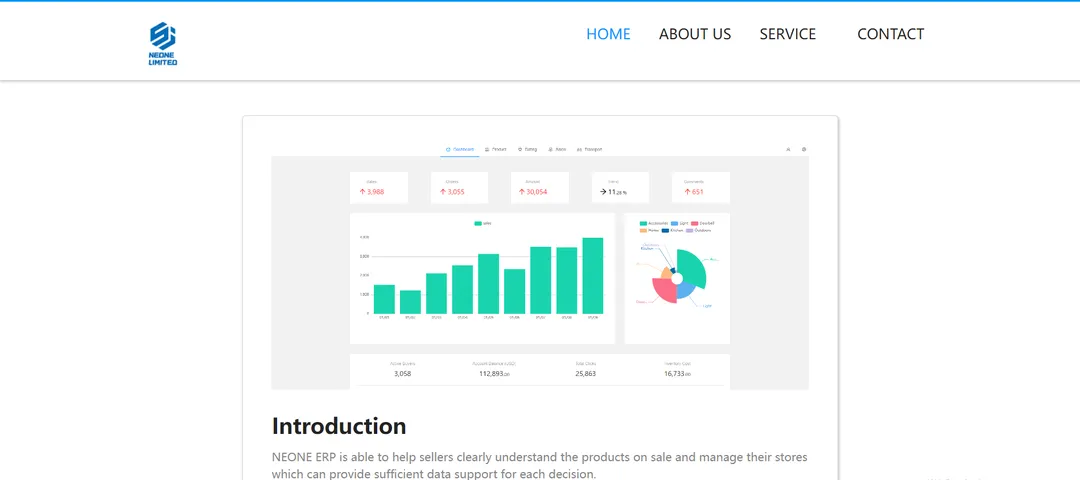Viewport: 1080px width, 480px height.
Task: Toggle the dark blue Kitchen legend swatch
Action: (665, 231)
